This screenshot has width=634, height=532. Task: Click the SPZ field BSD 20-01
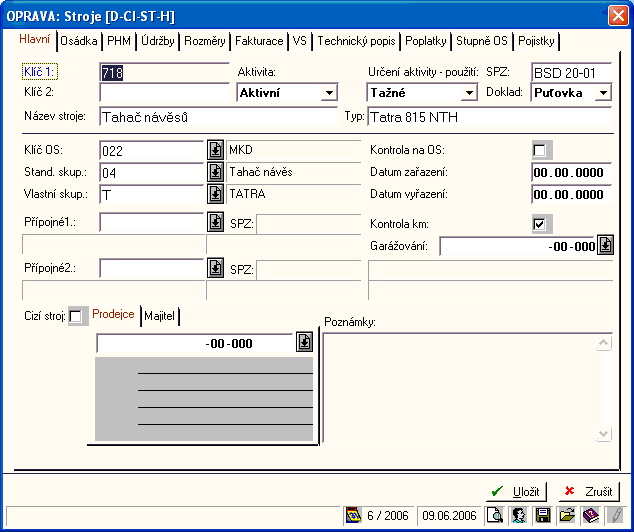point(571,73)
